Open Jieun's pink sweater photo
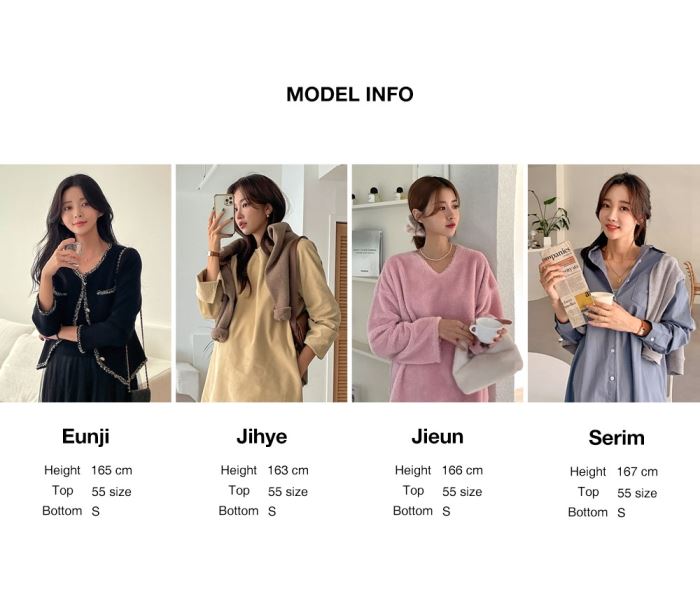This screenshot has width=700, height=610. click(438, 283)
